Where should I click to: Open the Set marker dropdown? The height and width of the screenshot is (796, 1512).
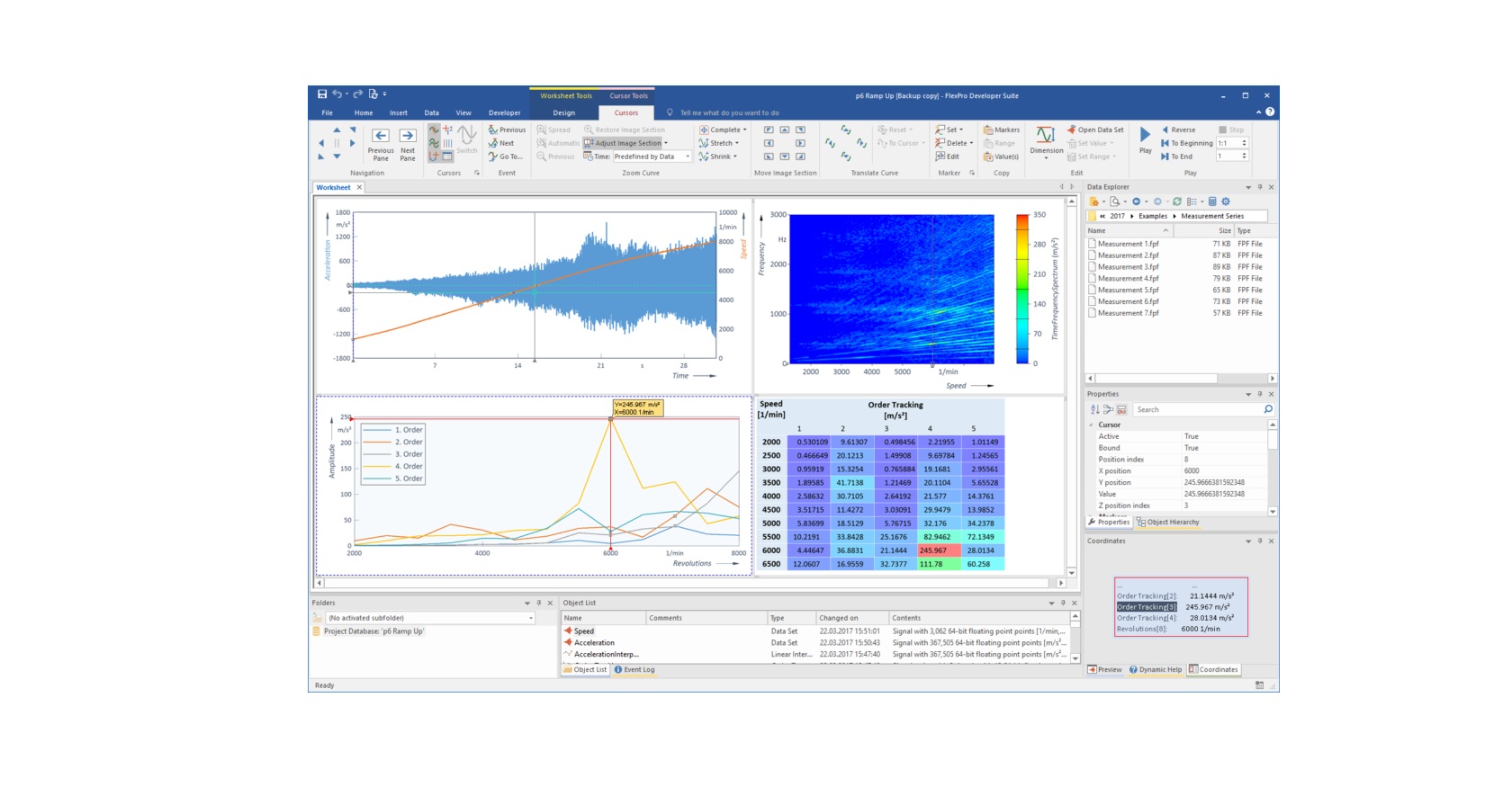961,130
